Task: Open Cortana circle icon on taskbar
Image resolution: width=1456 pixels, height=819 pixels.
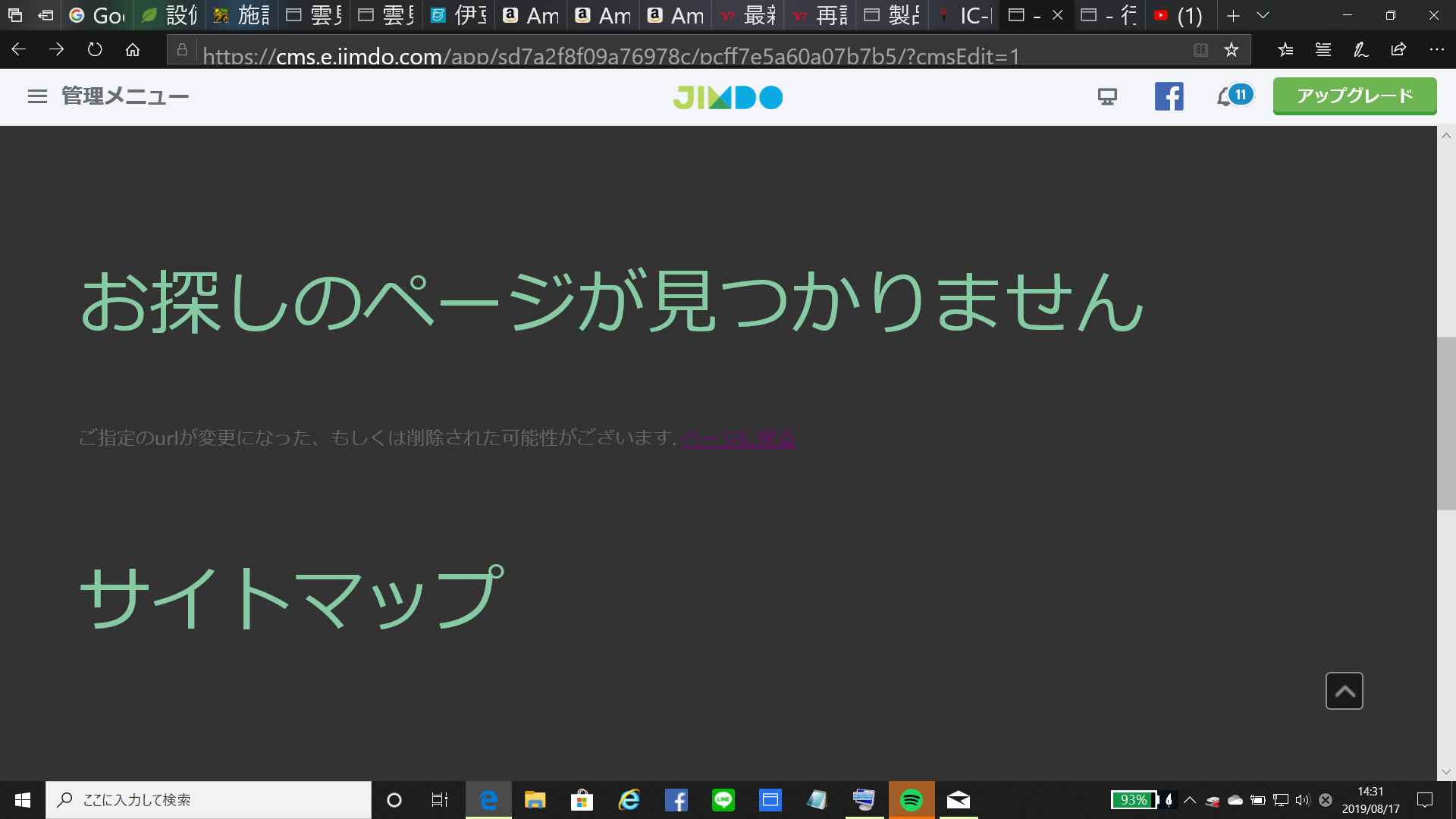Action: point(394,800)
